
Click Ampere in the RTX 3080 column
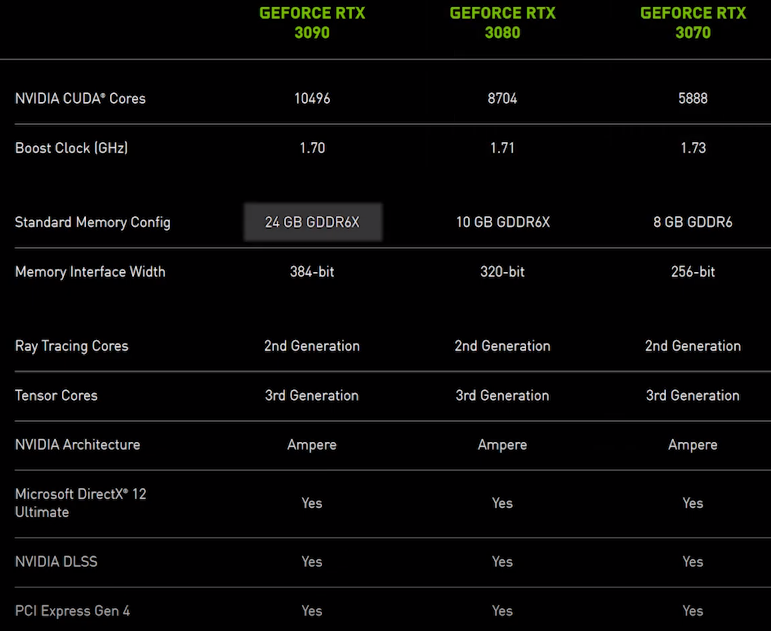coord(503,445)
